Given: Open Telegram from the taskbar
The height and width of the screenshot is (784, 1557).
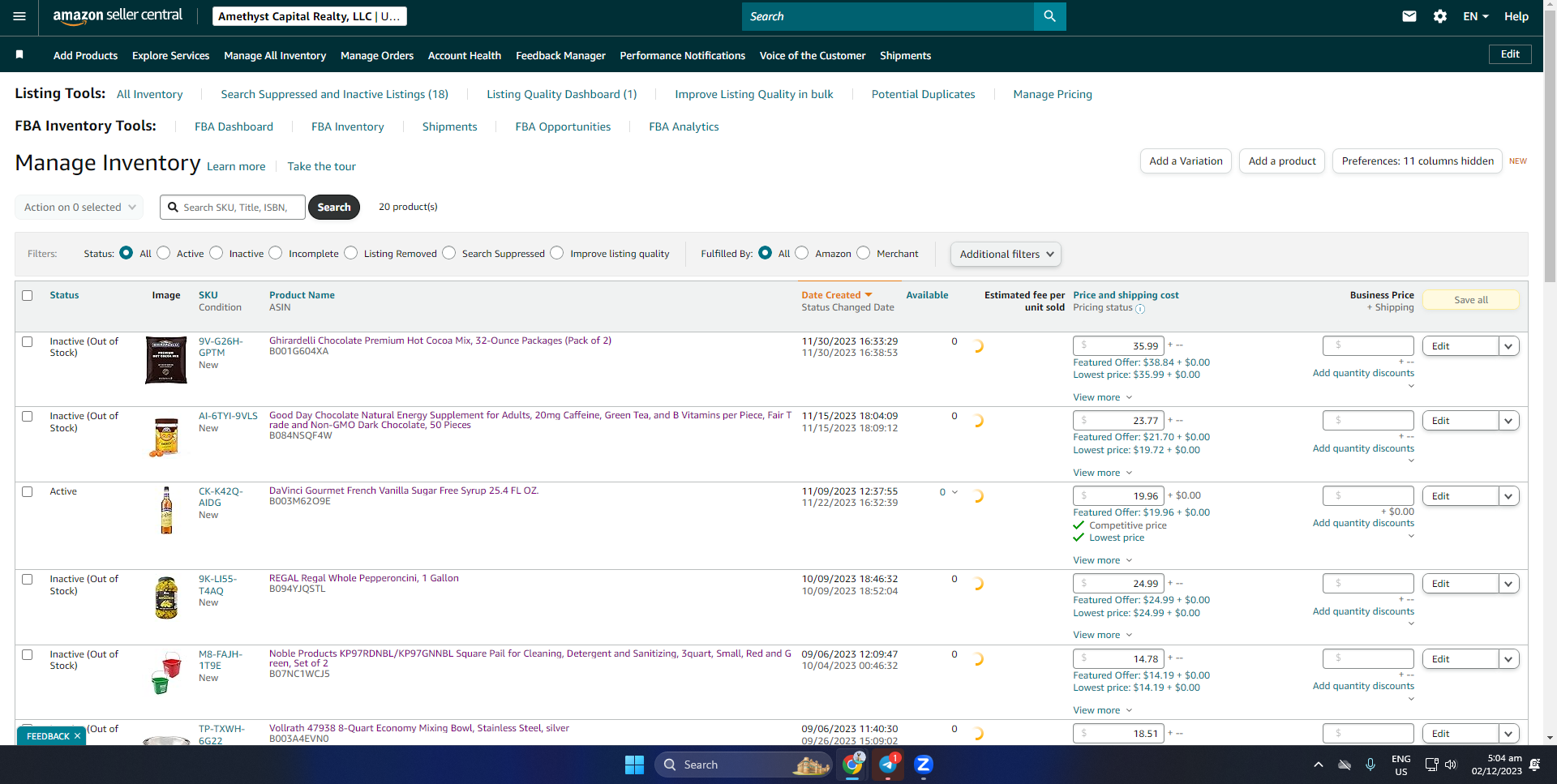Looking at the screenshot, I should (x=888, y=765).
